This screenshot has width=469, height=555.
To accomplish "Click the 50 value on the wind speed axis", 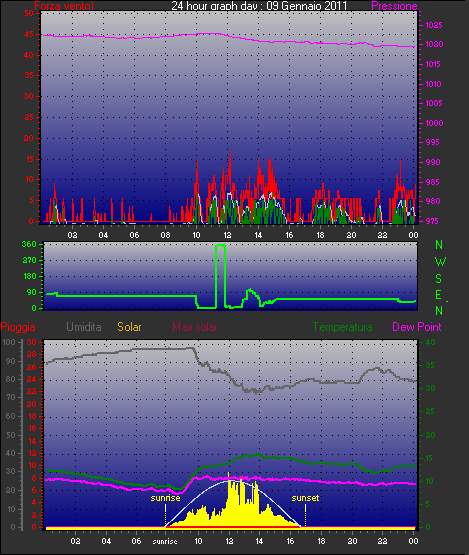I will 29,13.
